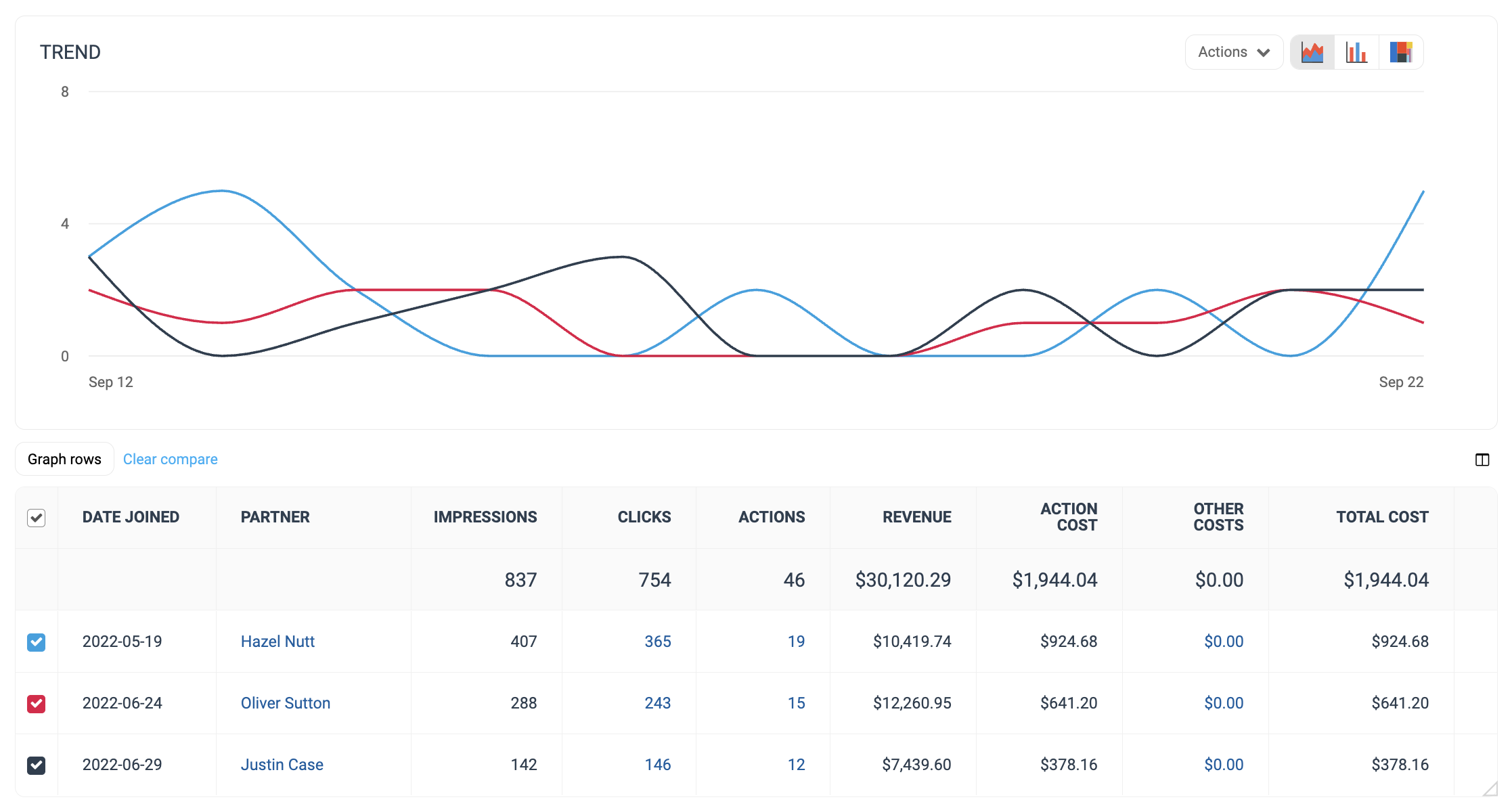Sort by Action Cost column header
Image resolution: width=1512 pixels, height=808 pixels.
[x=1069, y=517]
